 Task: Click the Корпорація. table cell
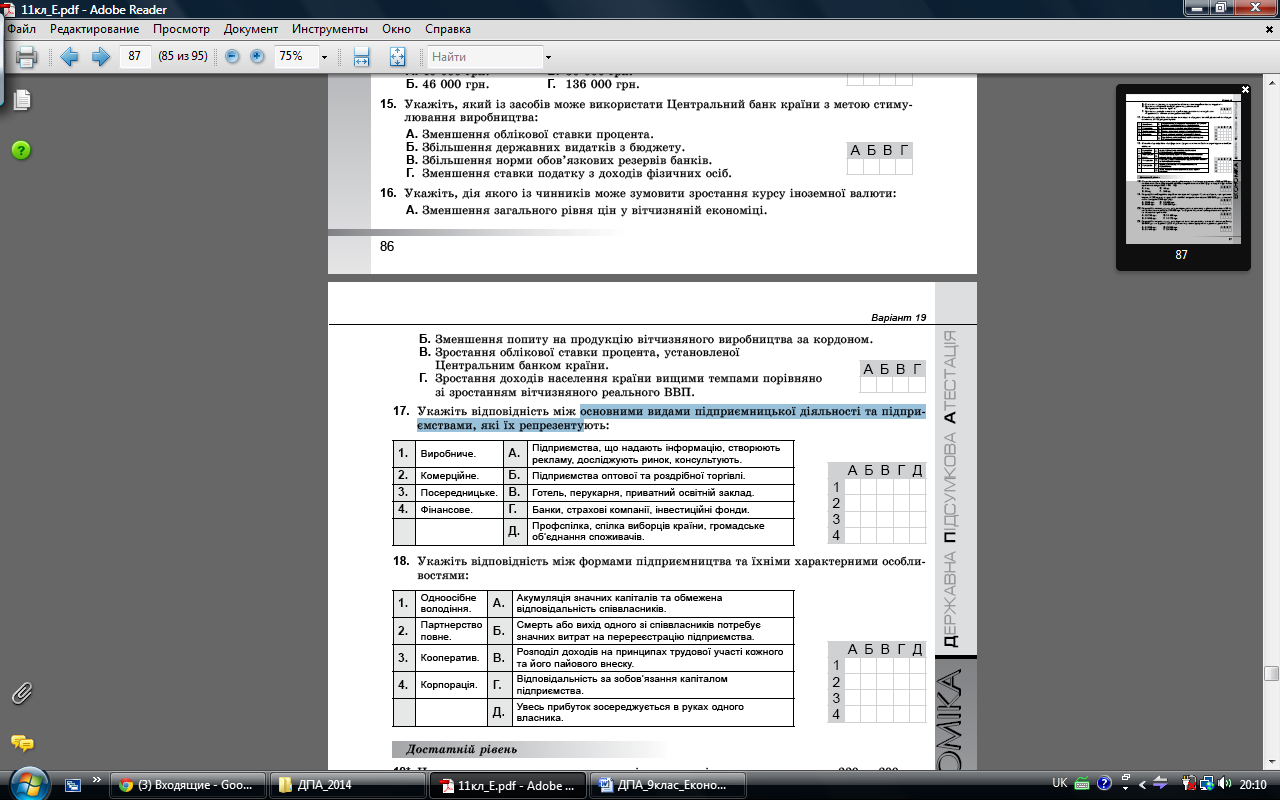450,685
